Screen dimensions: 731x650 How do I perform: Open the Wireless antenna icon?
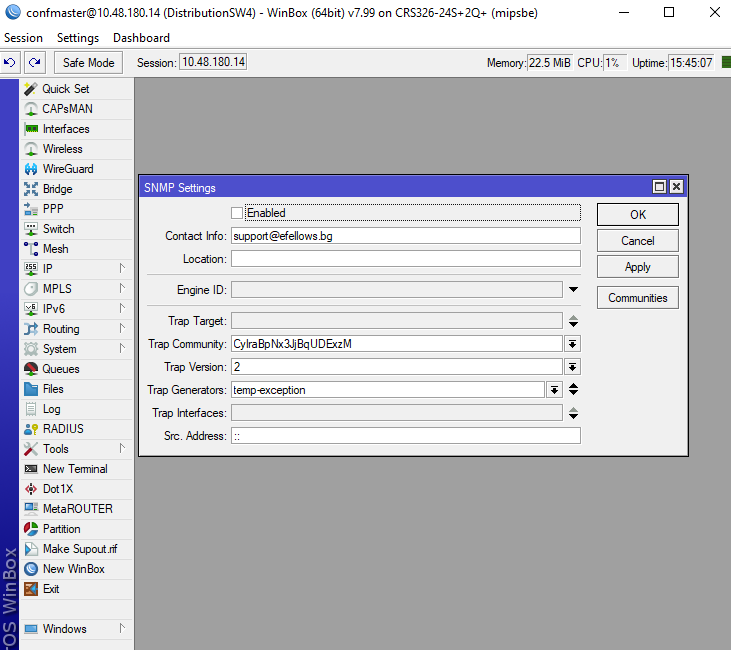pos(31,149)
